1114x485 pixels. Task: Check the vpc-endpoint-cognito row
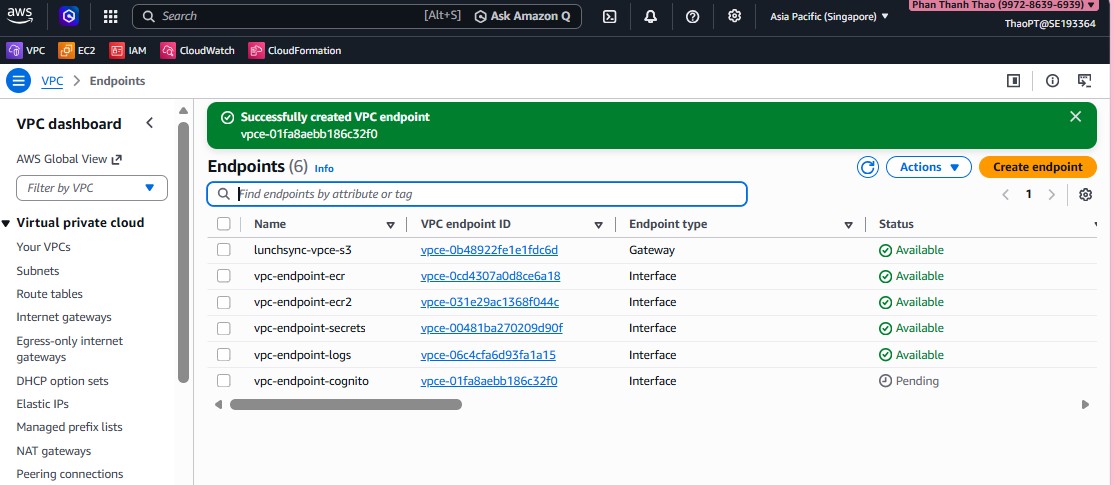[224, 381]
